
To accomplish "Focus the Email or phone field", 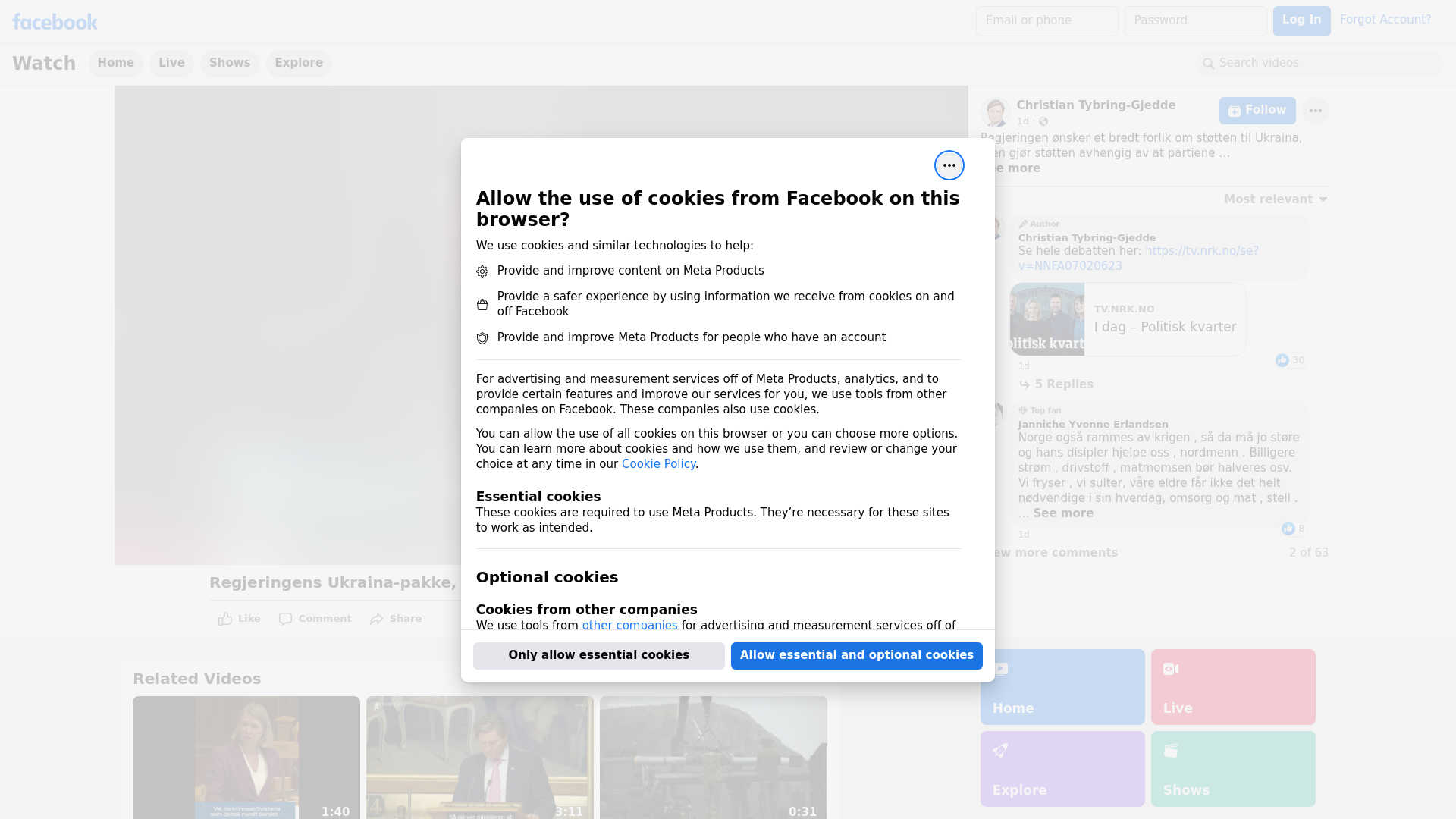I will coord(1046,21).
